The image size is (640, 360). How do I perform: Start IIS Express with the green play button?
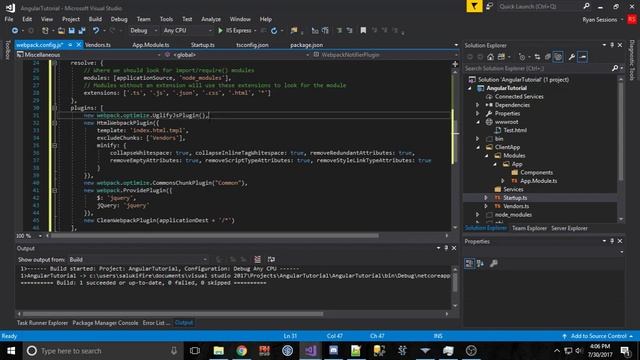point(220,31)
